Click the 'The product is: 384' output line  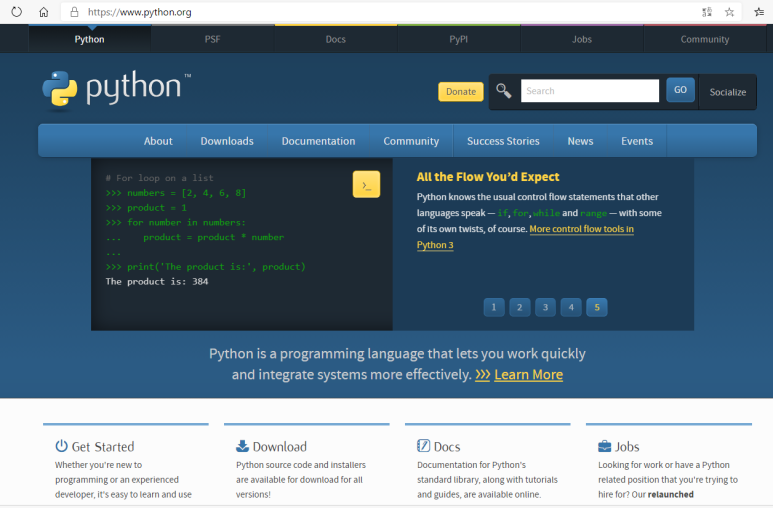coord(157,282)
